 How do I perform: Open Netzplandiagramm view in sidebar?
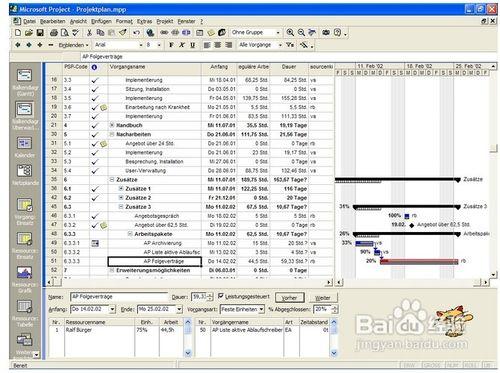point(25,175)
